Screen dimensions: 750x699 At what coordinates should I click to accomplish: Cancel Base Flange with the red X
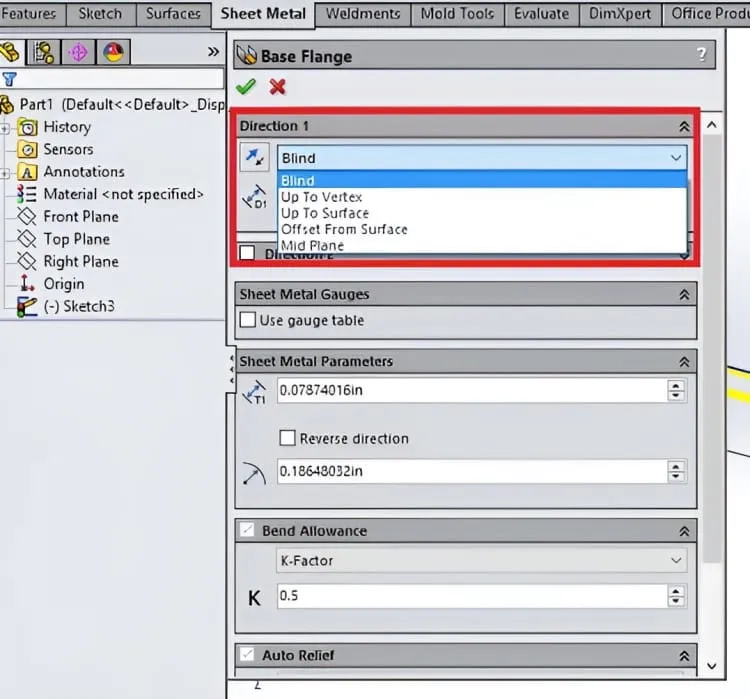(277, 87)
